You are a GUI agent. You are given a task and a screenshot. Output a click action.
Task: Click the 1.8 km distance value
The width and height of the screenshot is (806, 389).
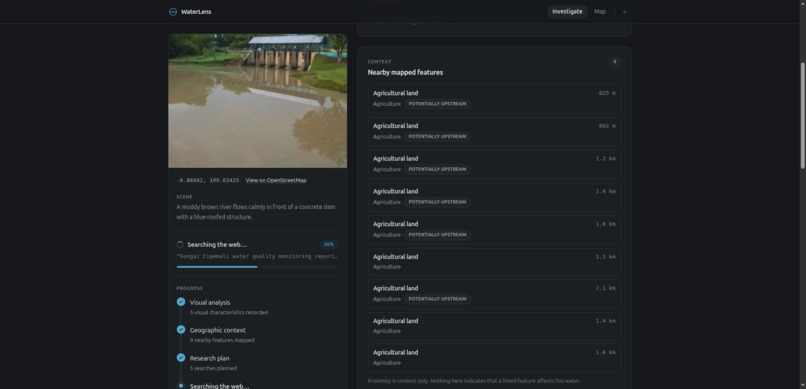[605, 224]
